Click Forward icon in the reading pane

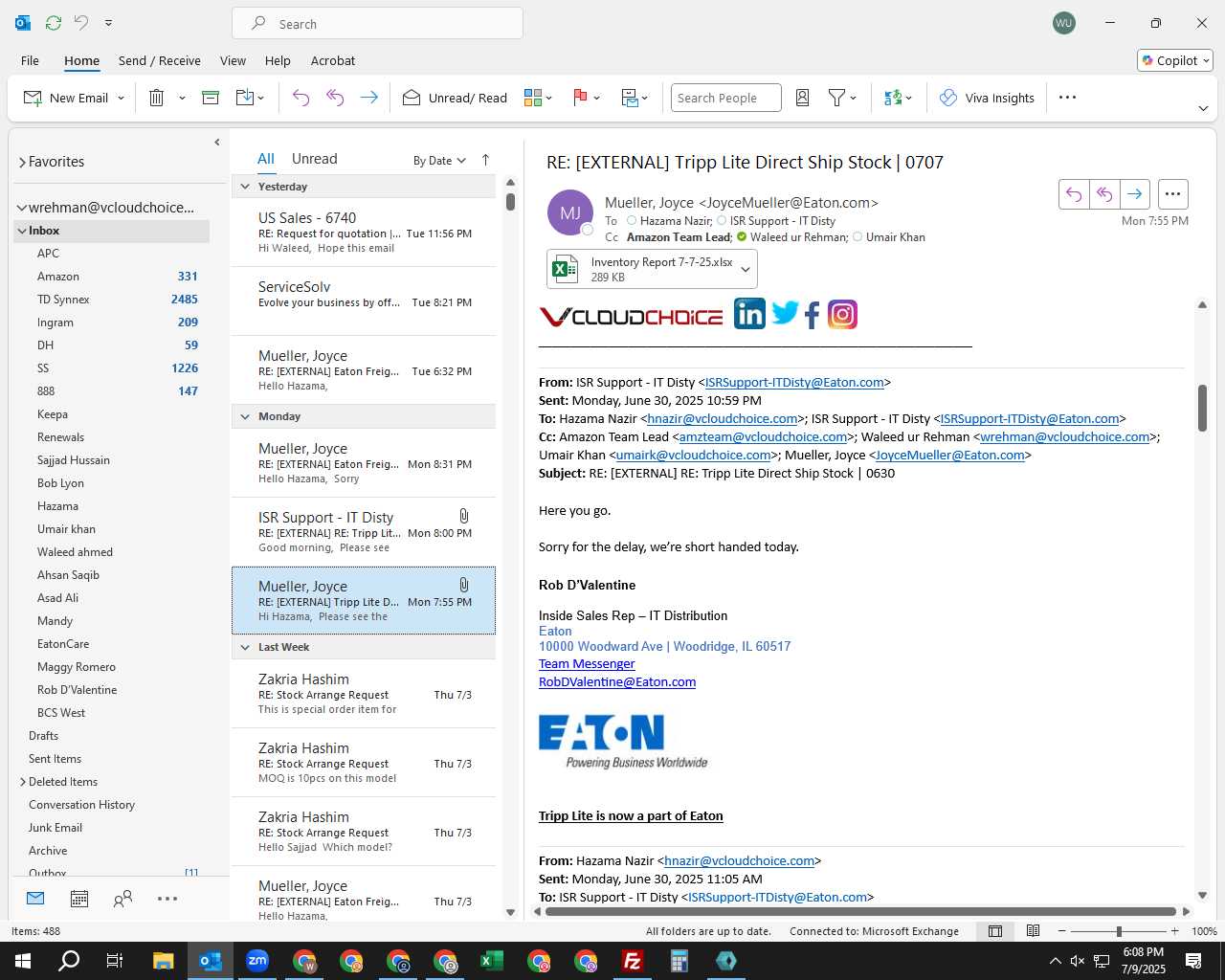pos(1134,194)
